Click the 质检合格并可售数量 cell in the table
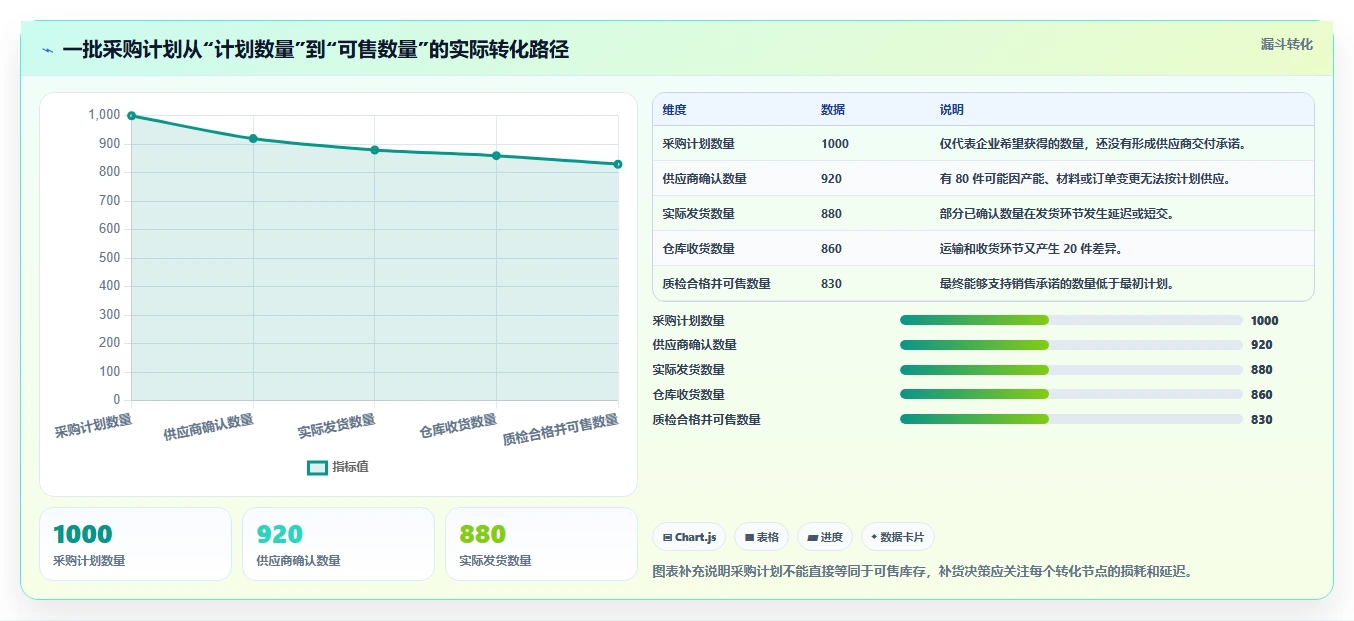Screen dimensions: 1354x621 point(716,284)
